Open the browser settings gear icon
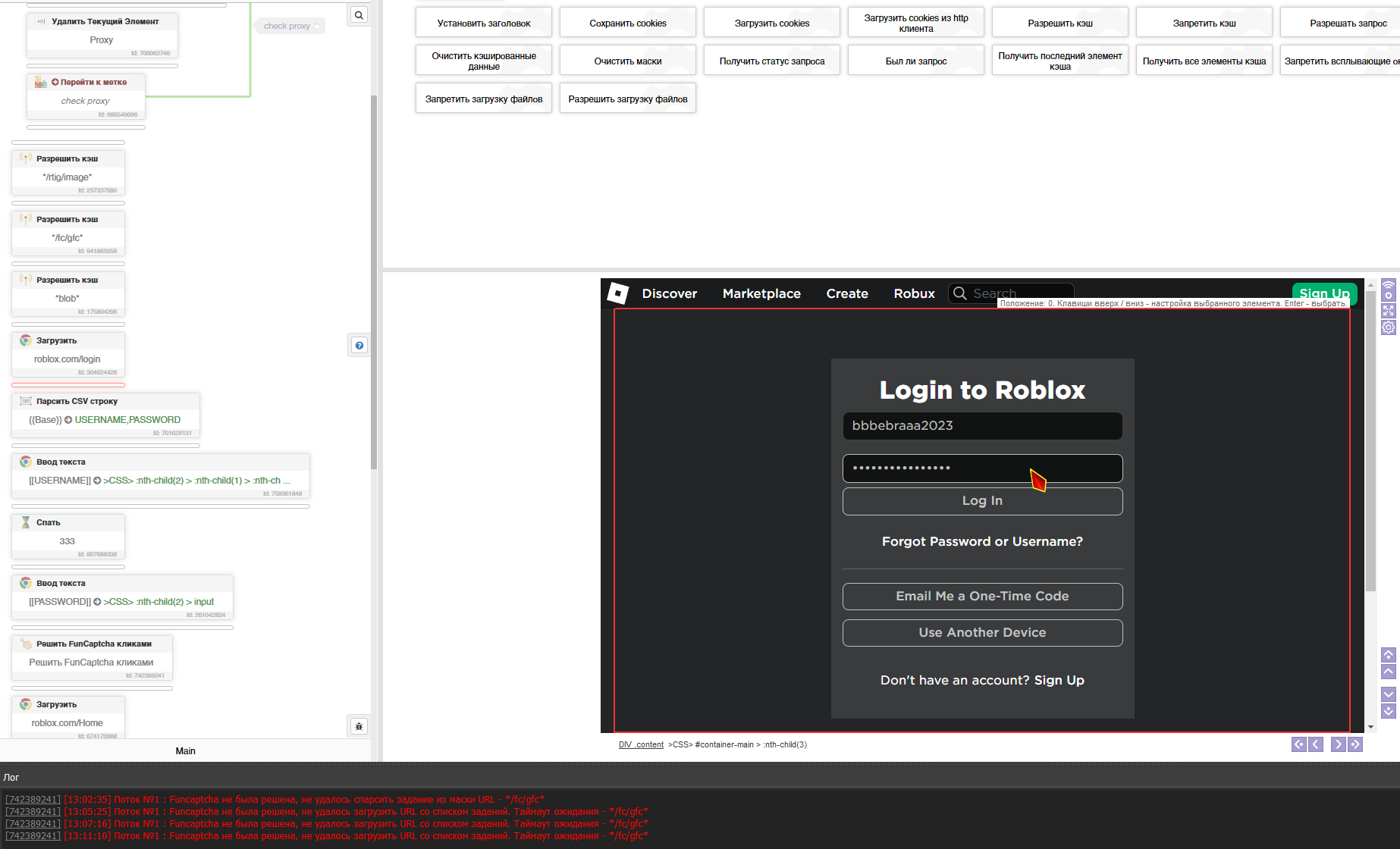 [1389, 327]
